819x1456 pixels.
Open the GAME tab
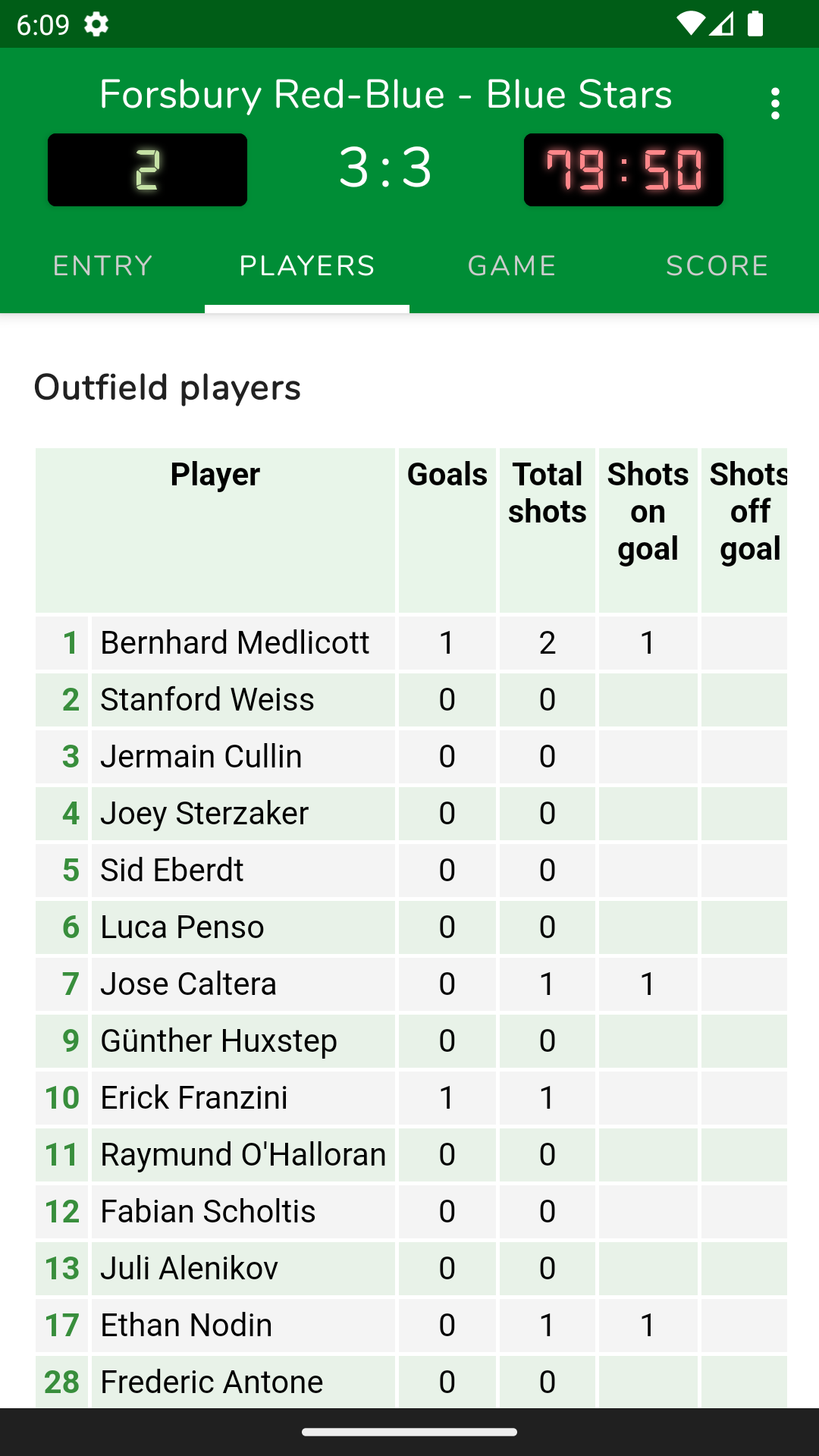pyautogui.click(x=512, y=266)
